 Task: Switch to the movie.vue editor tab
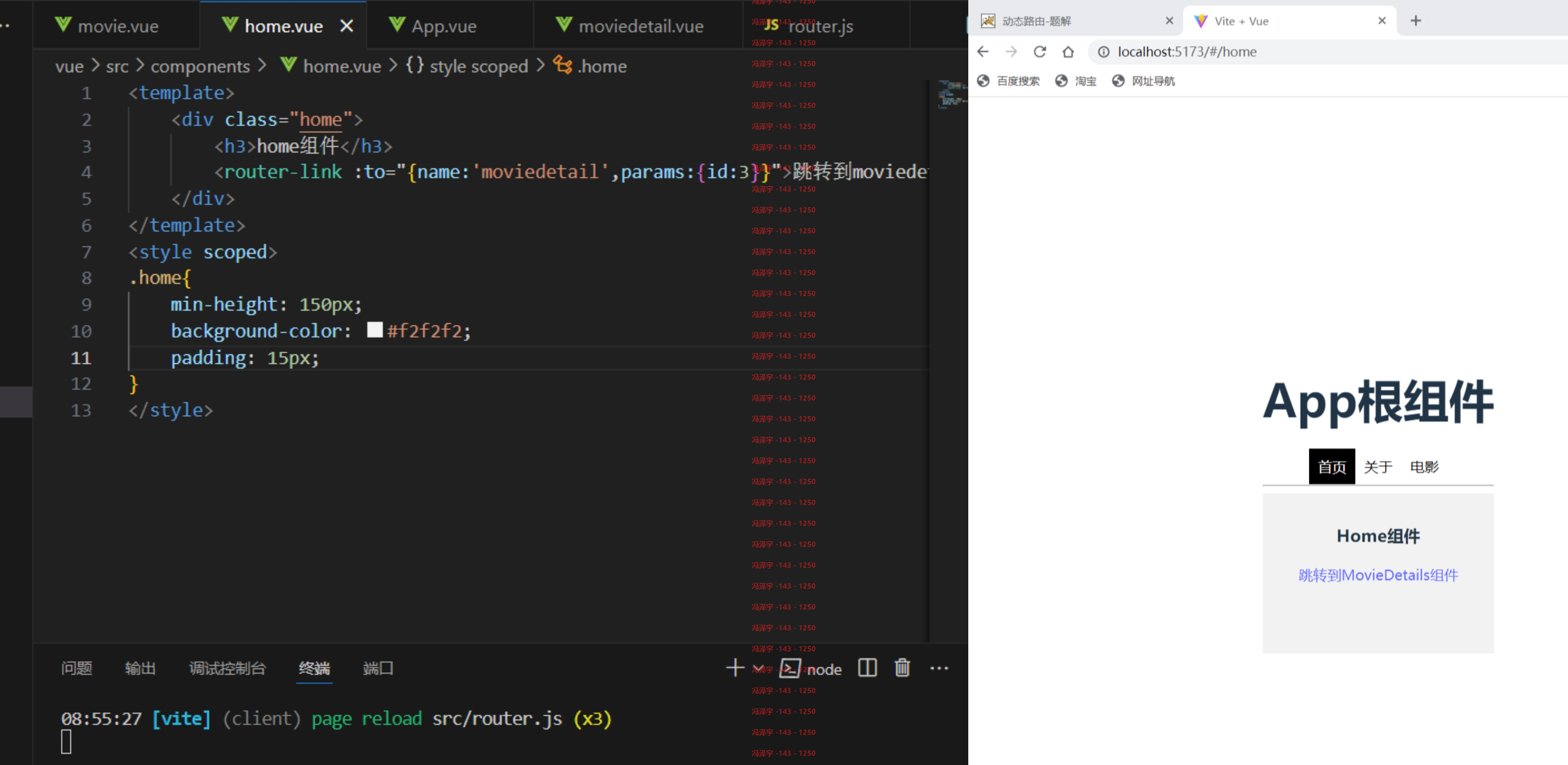click(116, 25)
